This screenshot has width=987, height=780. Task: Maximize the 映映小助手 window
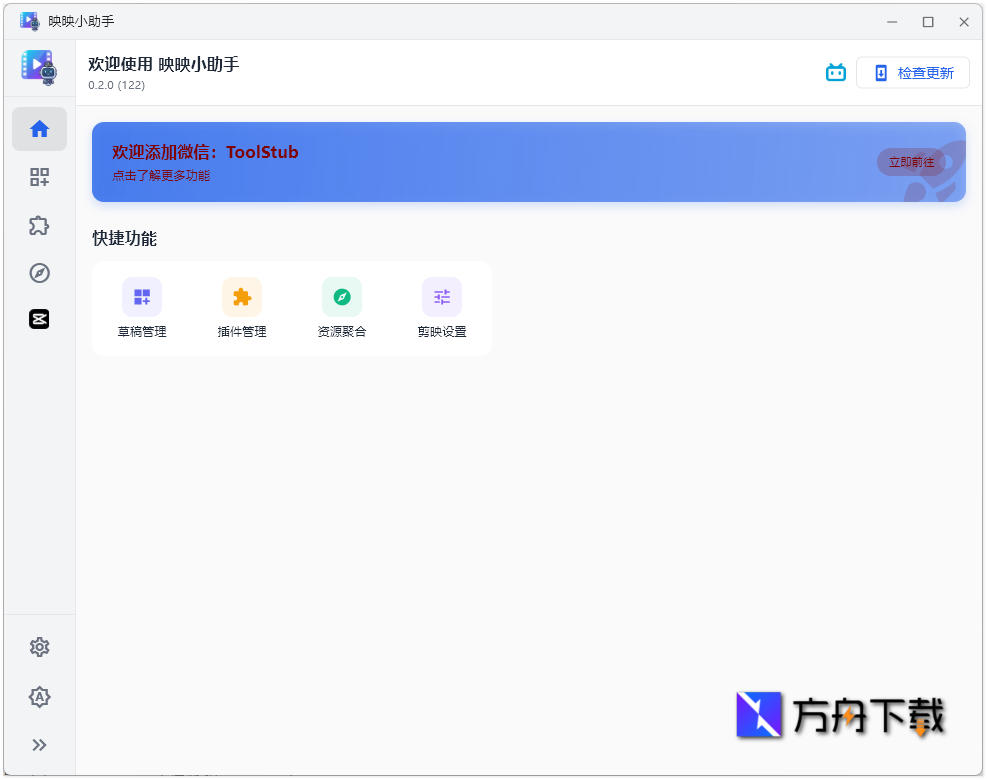pos(928,22)
